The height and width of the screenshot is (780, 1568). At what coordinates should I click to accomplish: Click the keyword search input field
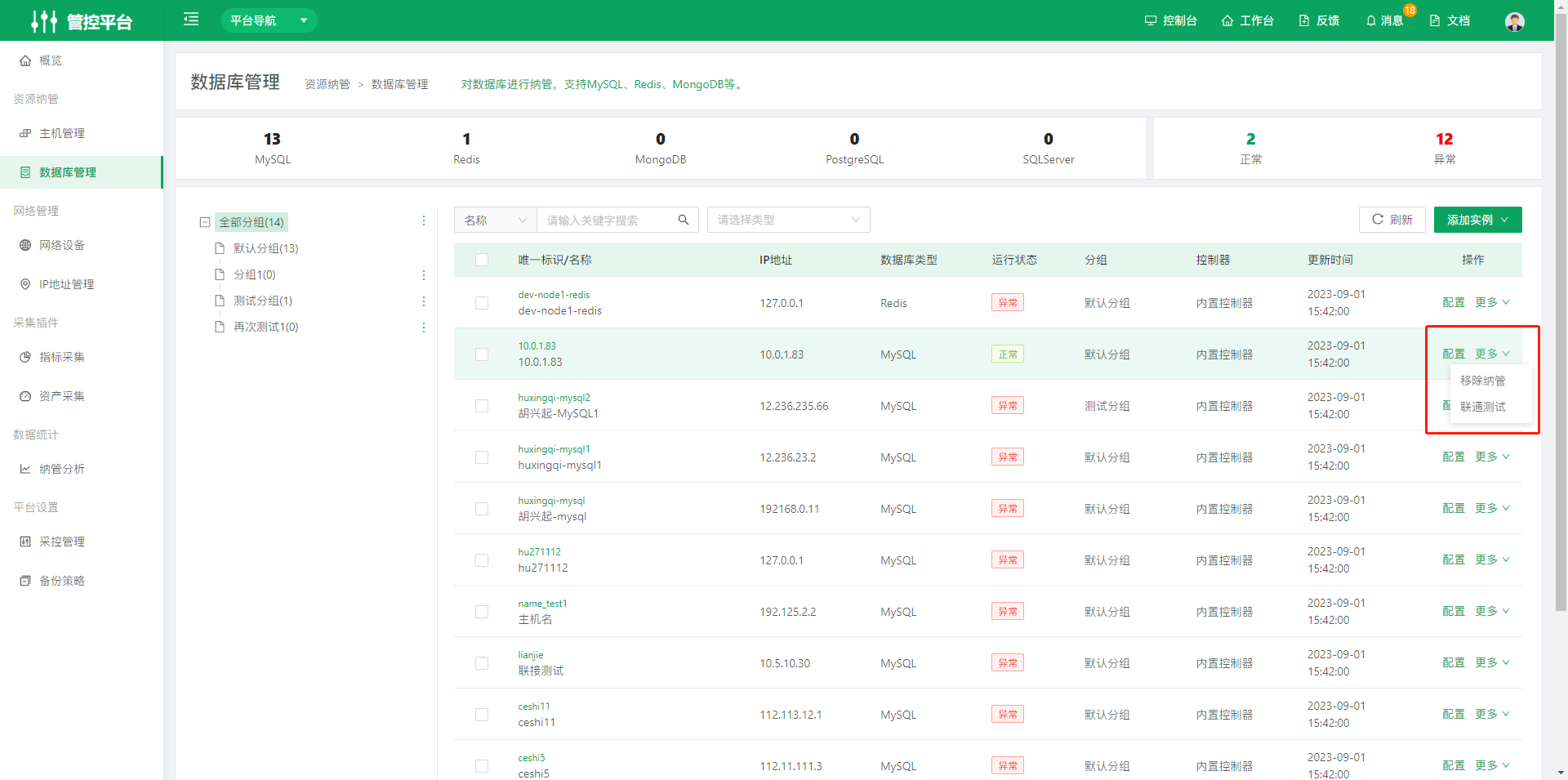tap(604, 220)
